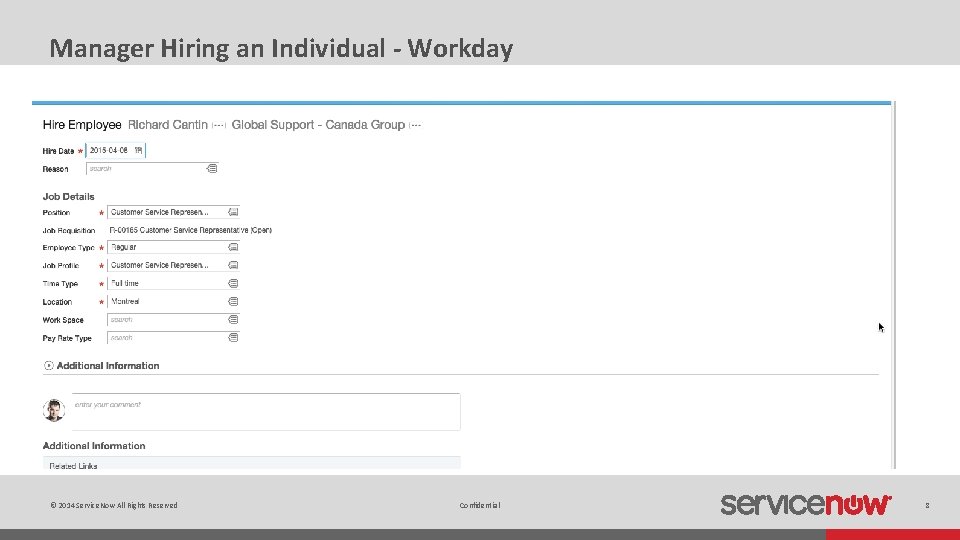Click the user avatar beside comment box
Image resolution: width=960 pixels, height=540 pixels.
point(54,410)
